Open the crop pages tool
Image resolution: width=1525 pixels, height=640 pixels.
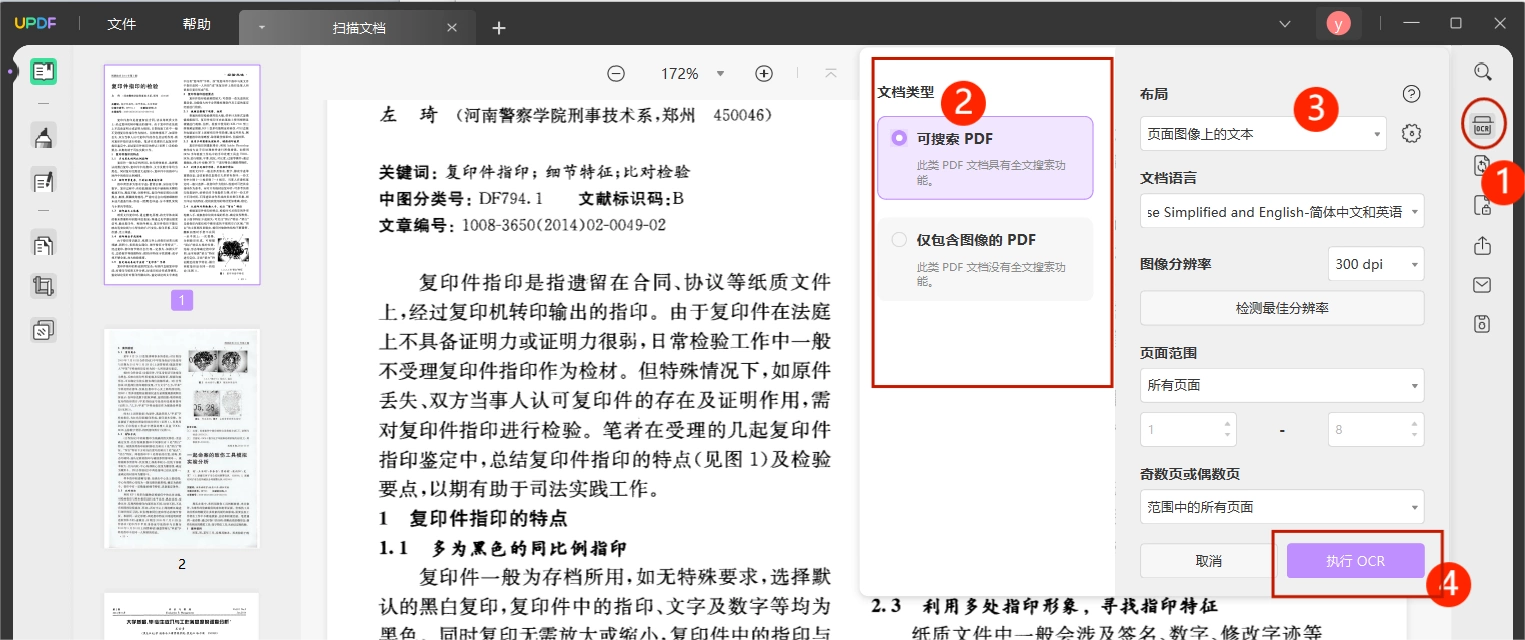click(43, 286)
